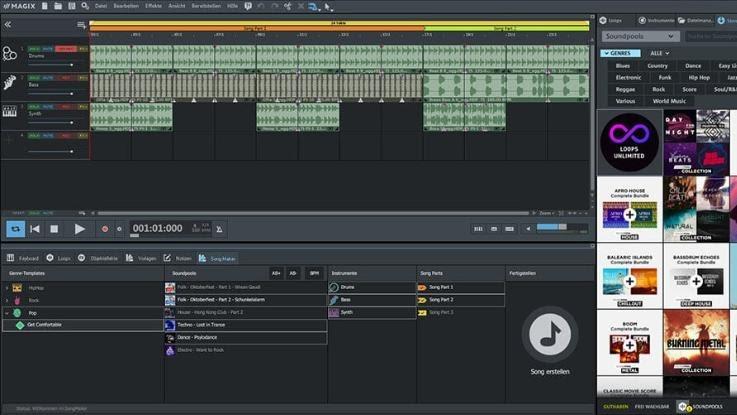Save the project with the disk icon

71,6
